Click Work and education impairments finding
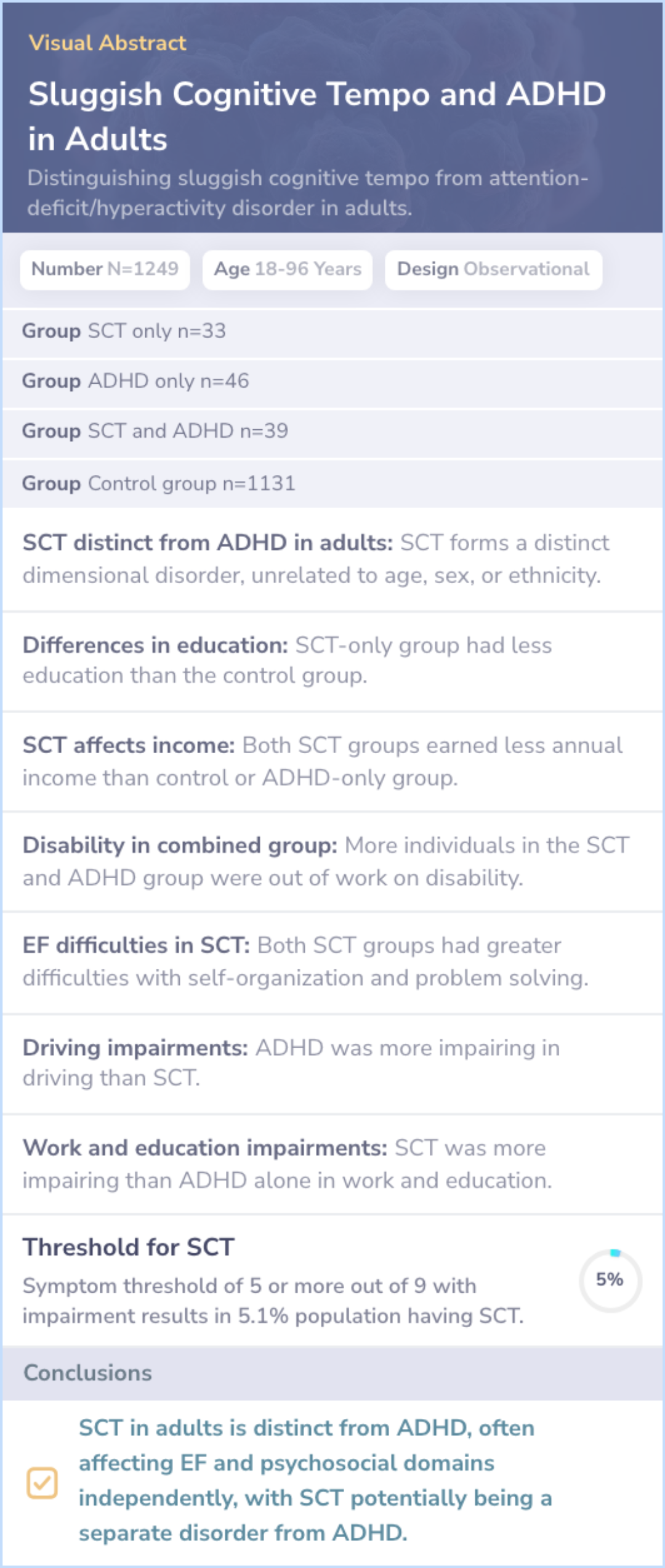The height and width of the screenshot is (1568, 665). click(x=287, y=1164)
